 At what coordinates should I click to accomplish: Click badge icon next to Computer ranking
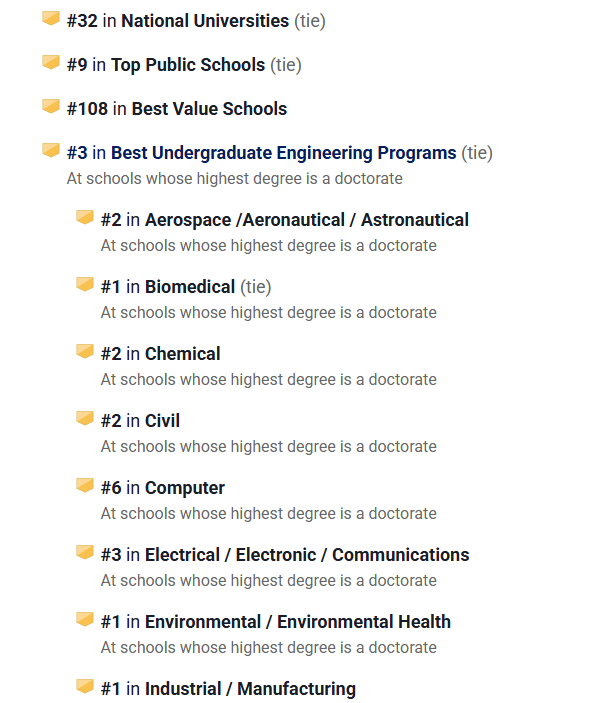(x=85, y=486)
